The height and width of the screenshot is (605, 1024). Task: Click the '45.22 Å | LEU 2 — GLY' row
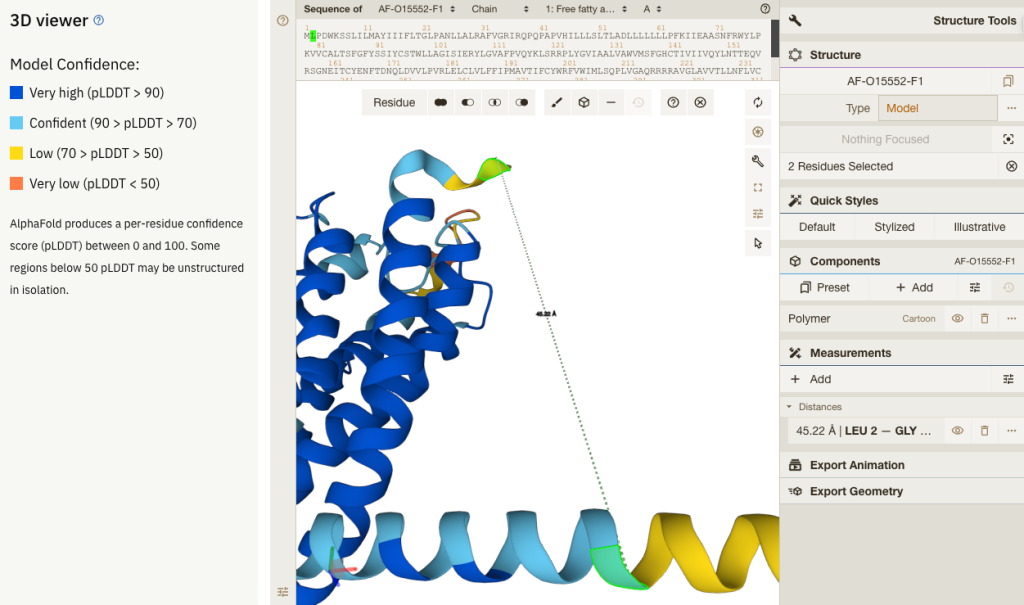pos(863,431)
